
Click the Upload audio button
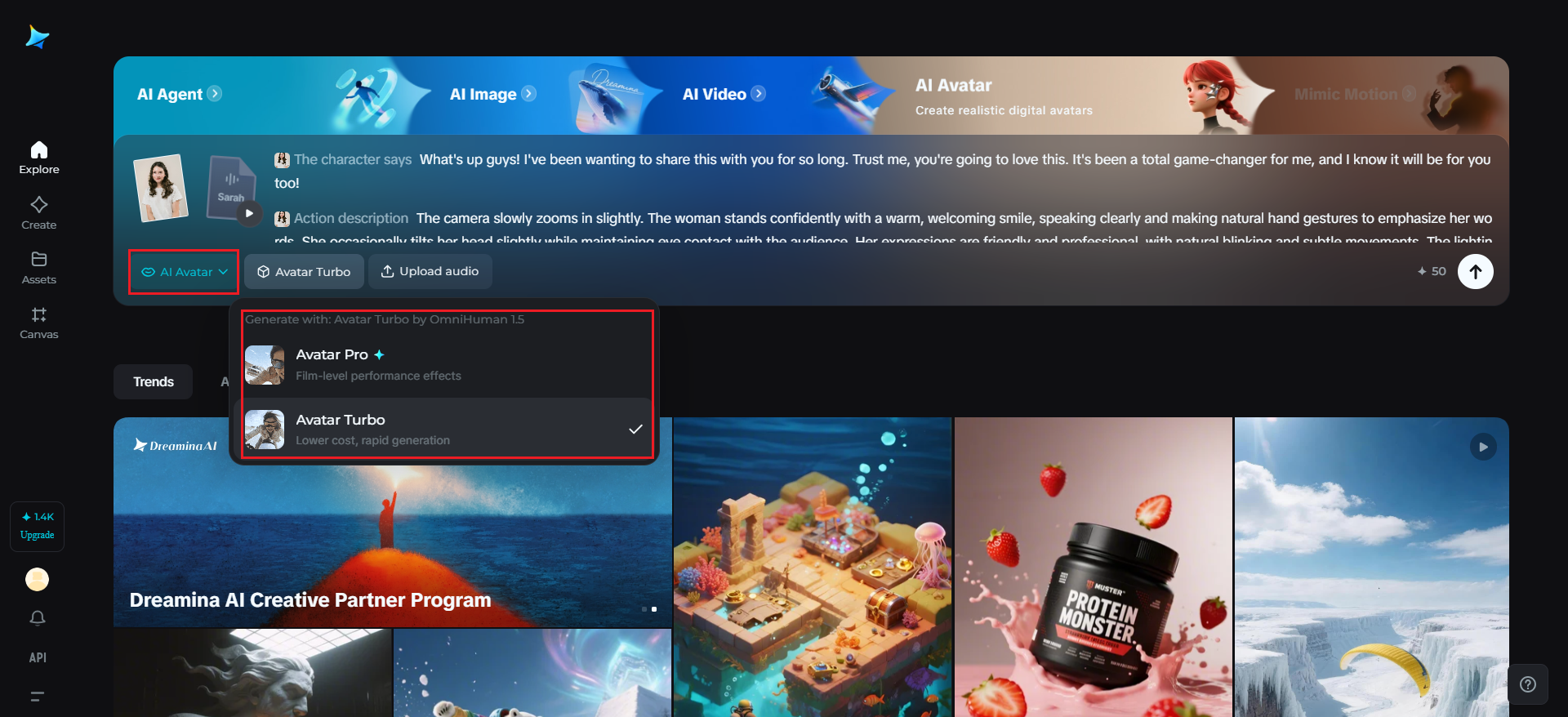pyautogui.click(x=430, y=271)
